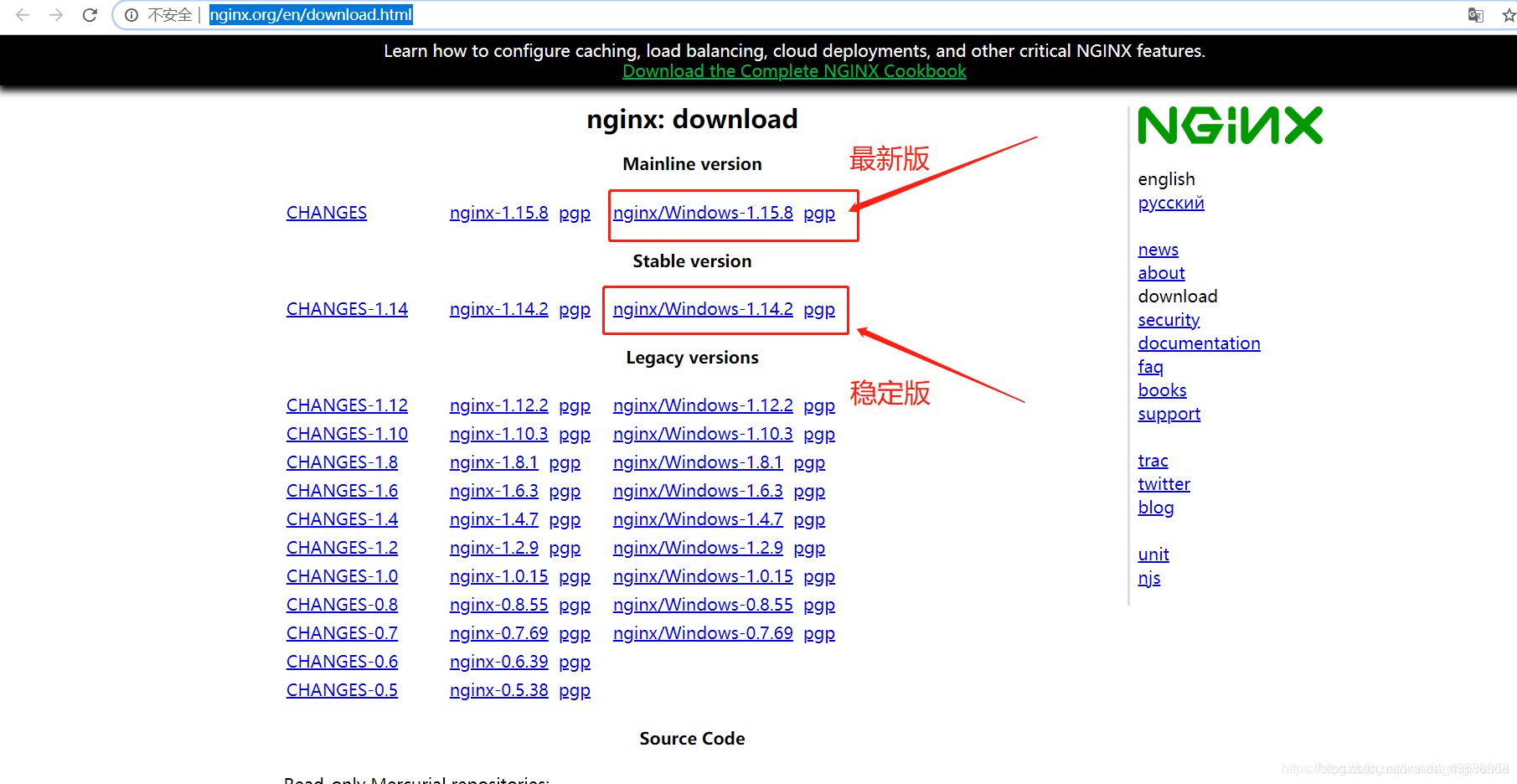
Task: Download nginx-1.14.2 source
Action: (499, 309)
